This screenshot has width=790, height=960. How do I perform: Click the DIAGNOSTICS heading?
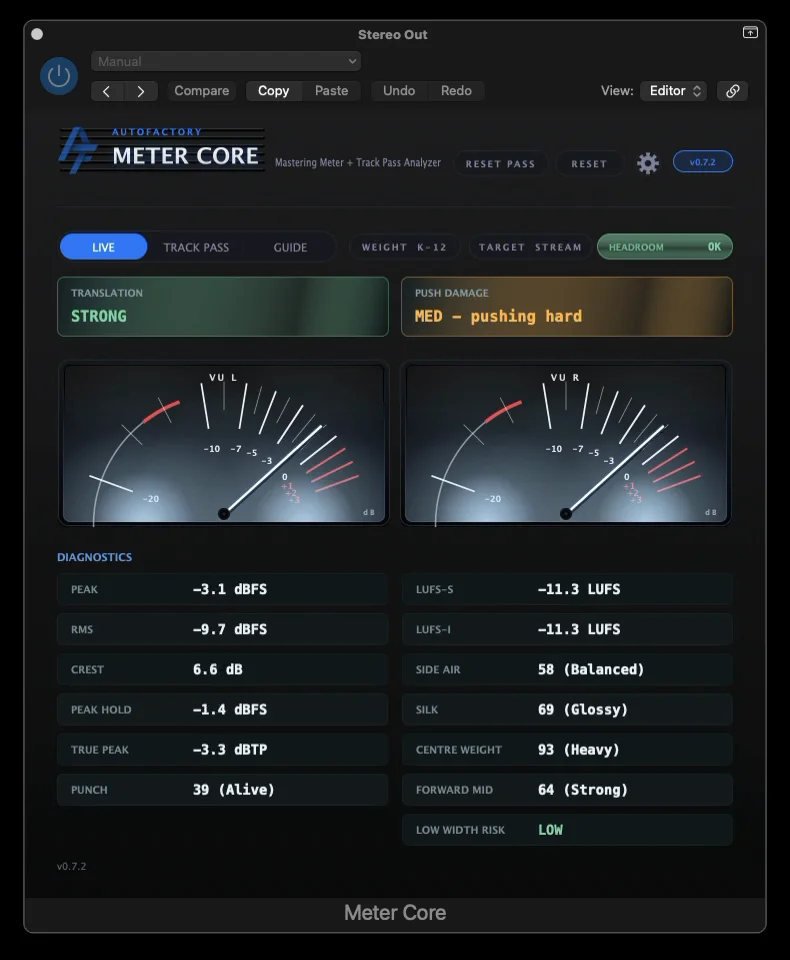click(x=94, y=557)
